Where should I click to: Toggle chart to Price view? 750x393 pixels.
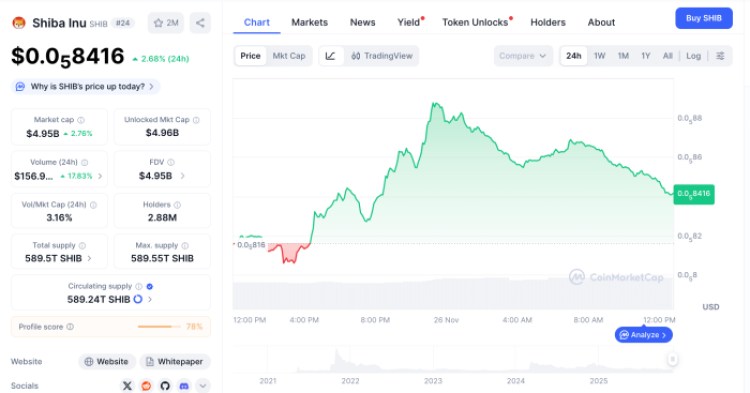[250, 56]
